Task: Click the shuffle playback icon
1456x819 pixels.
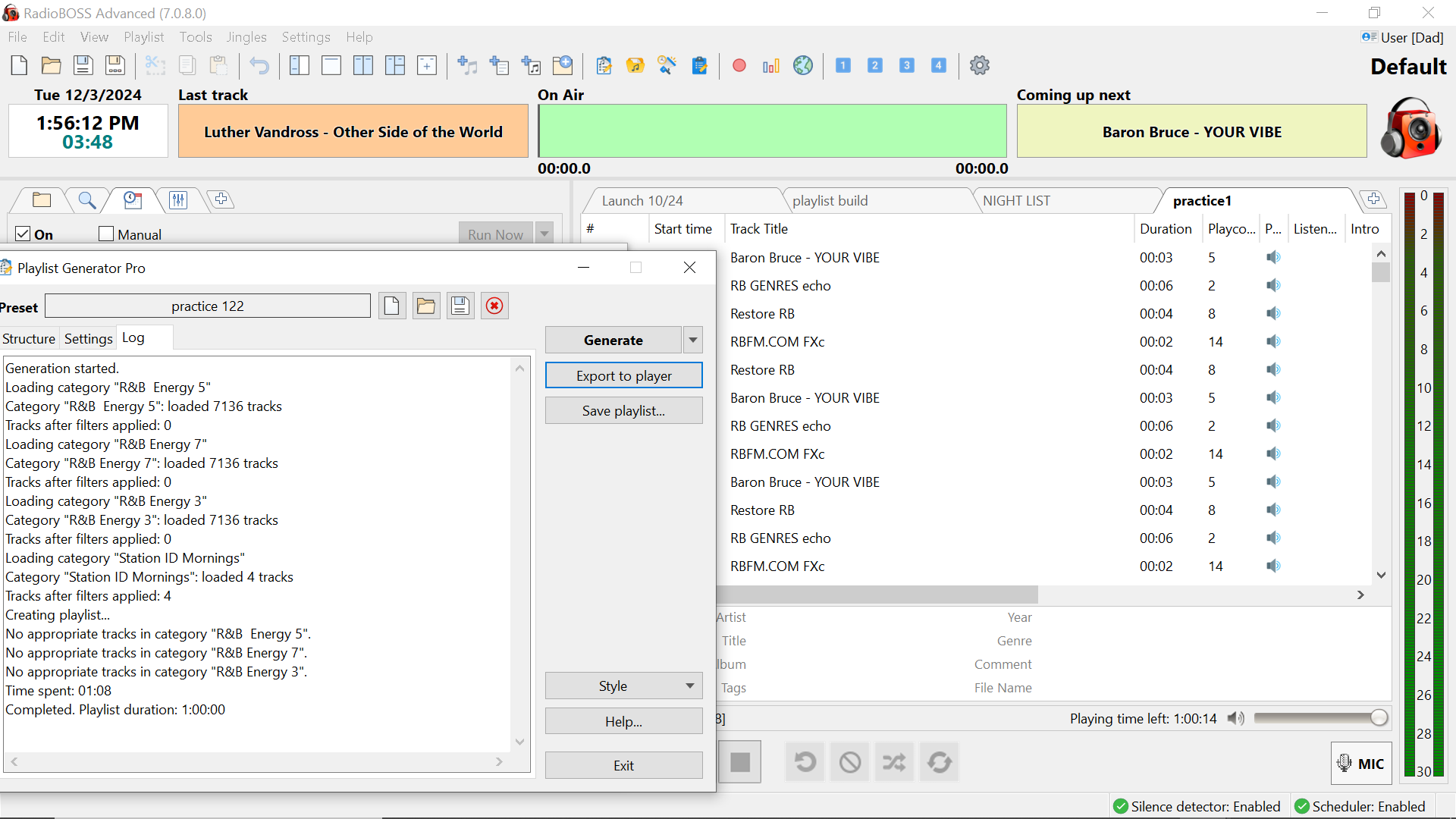Action: coord(893,762)
